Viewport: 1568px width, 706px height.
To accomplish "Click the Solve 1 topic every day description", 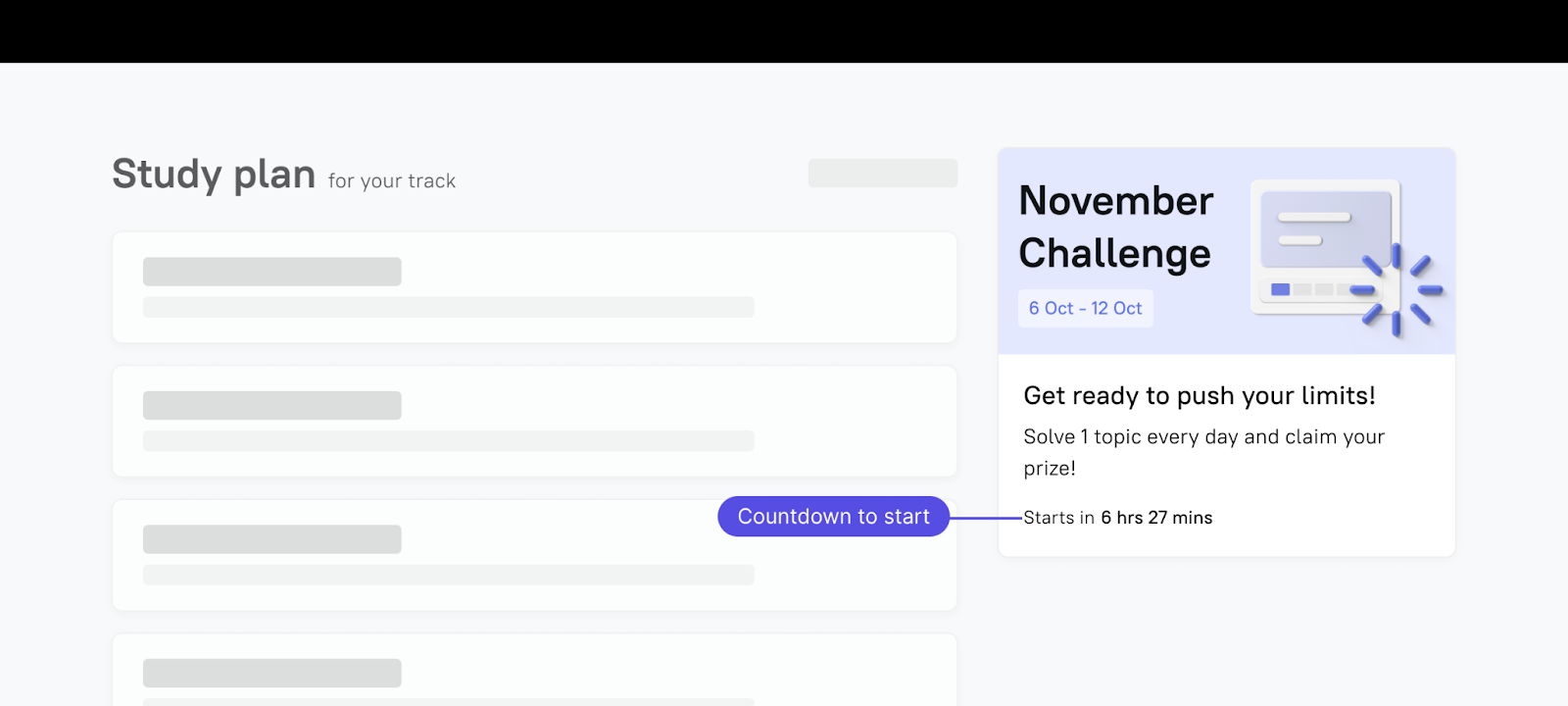I will click(x=1204, y=452).
